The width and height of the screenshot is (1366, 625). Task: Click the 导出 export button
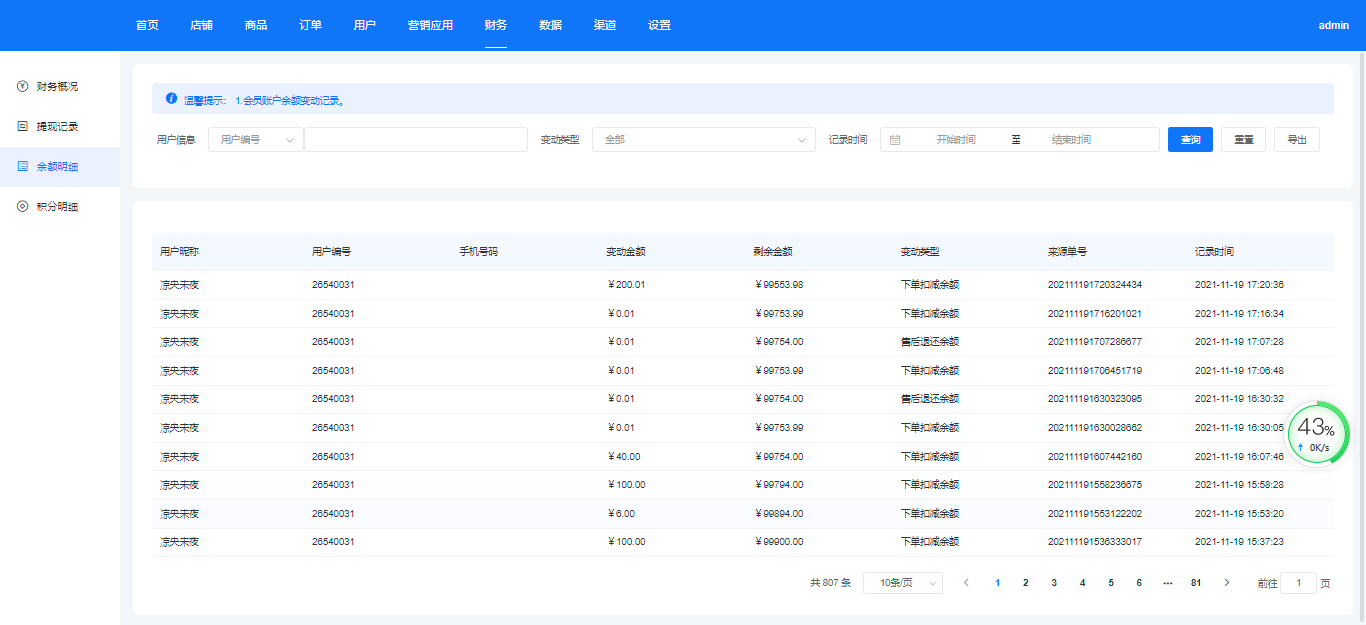1296,140
